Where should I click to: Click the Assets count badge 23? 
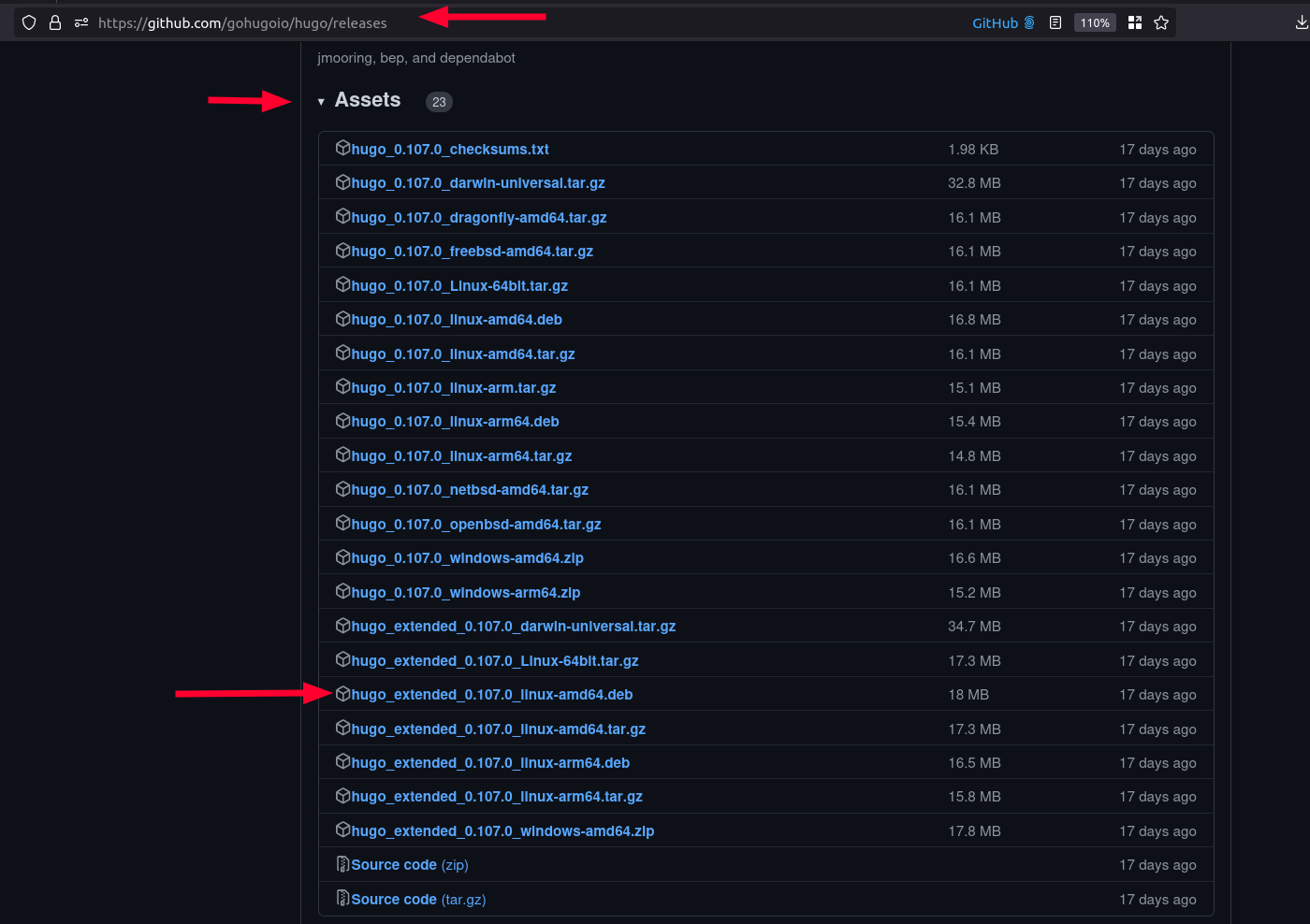click(x=439, y=102)
